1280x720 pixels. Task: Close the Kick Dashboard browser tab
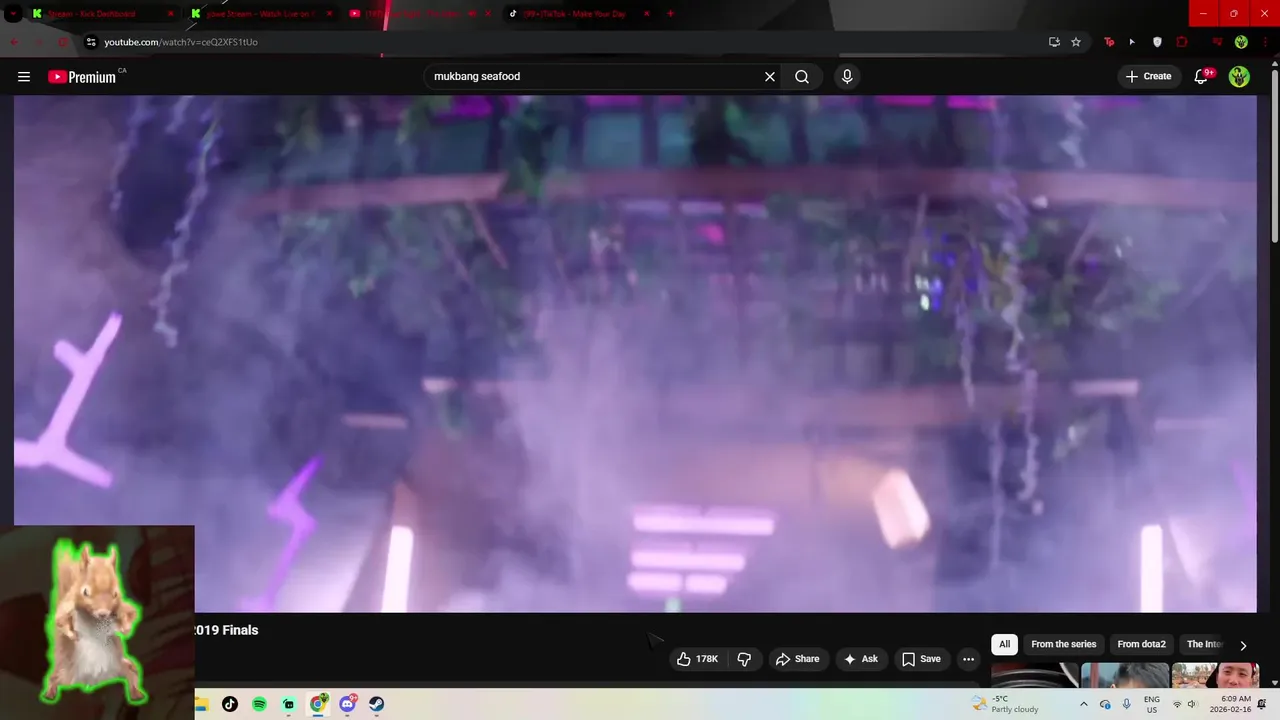click(x=170, y=14)
